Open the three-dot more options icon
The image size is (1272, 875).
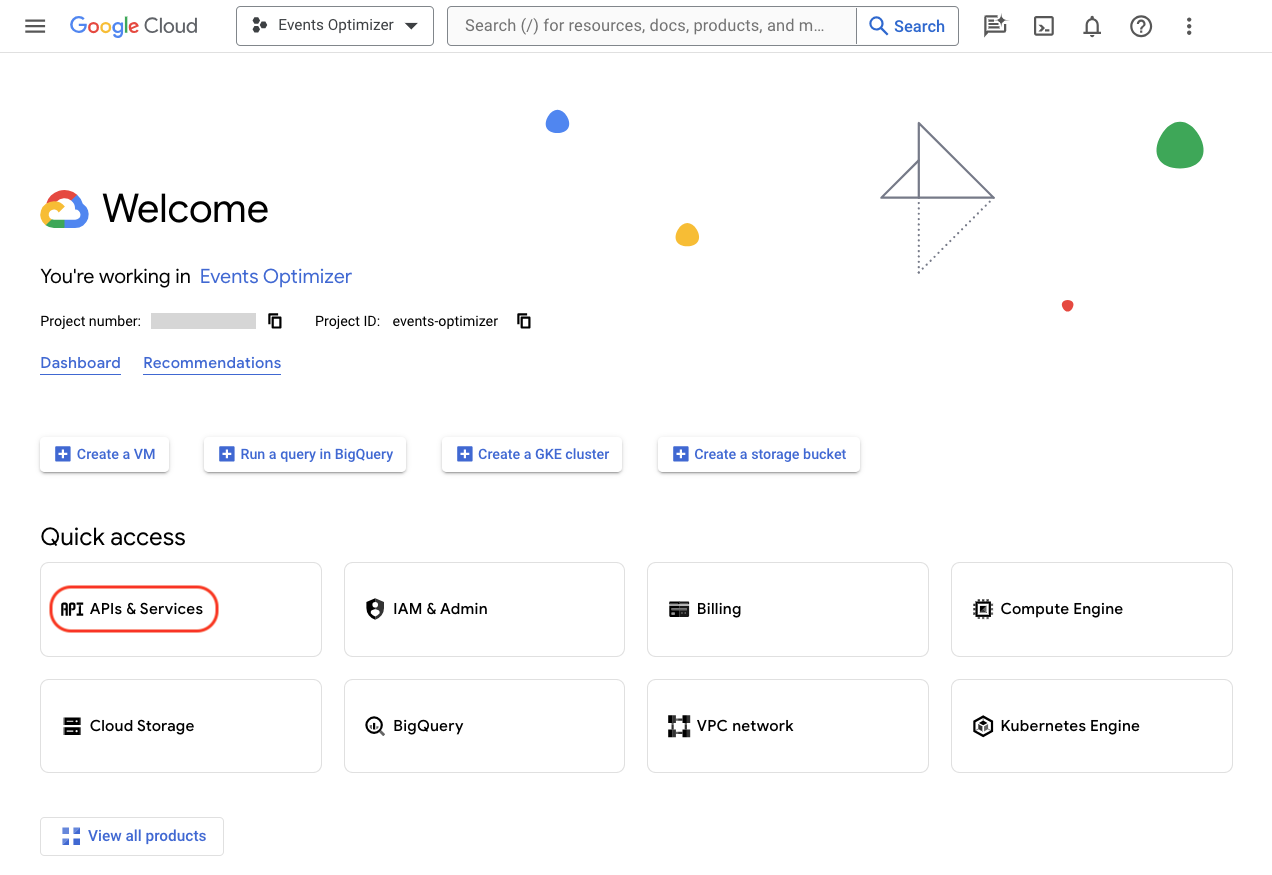(1188, 25)
